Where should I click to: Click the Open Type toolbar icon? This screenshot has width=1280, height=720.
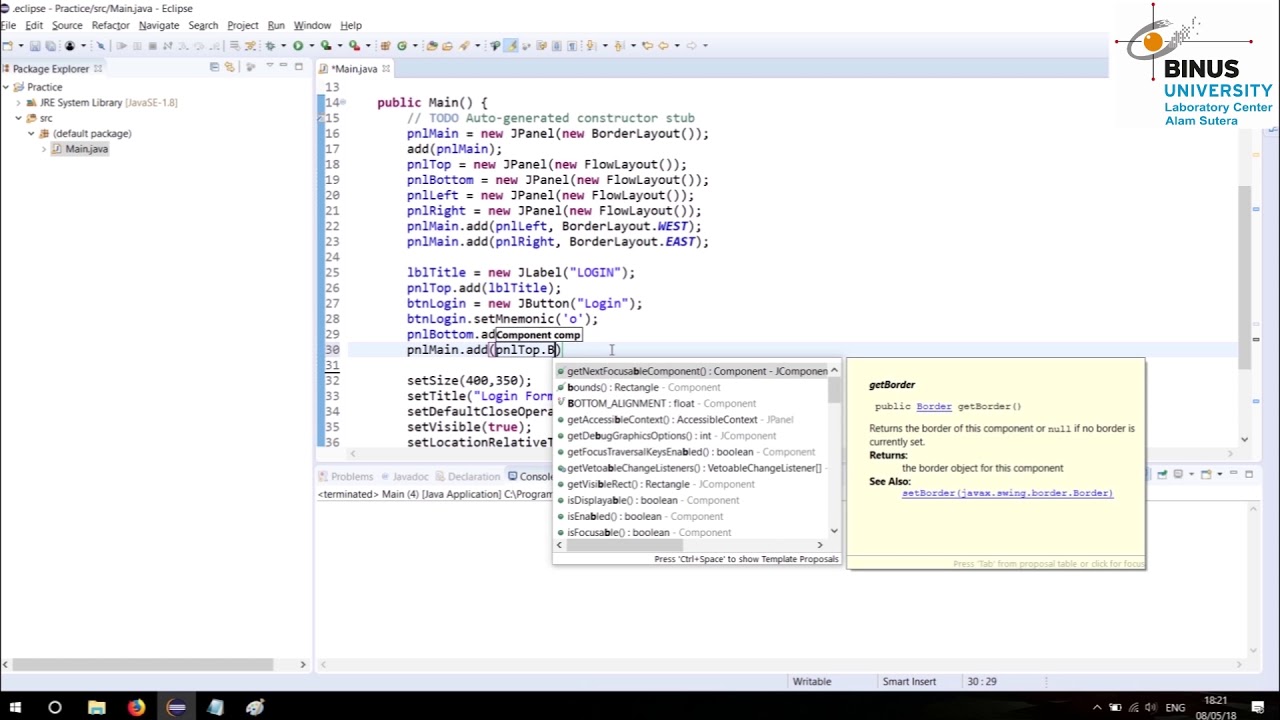click(432, 46)
